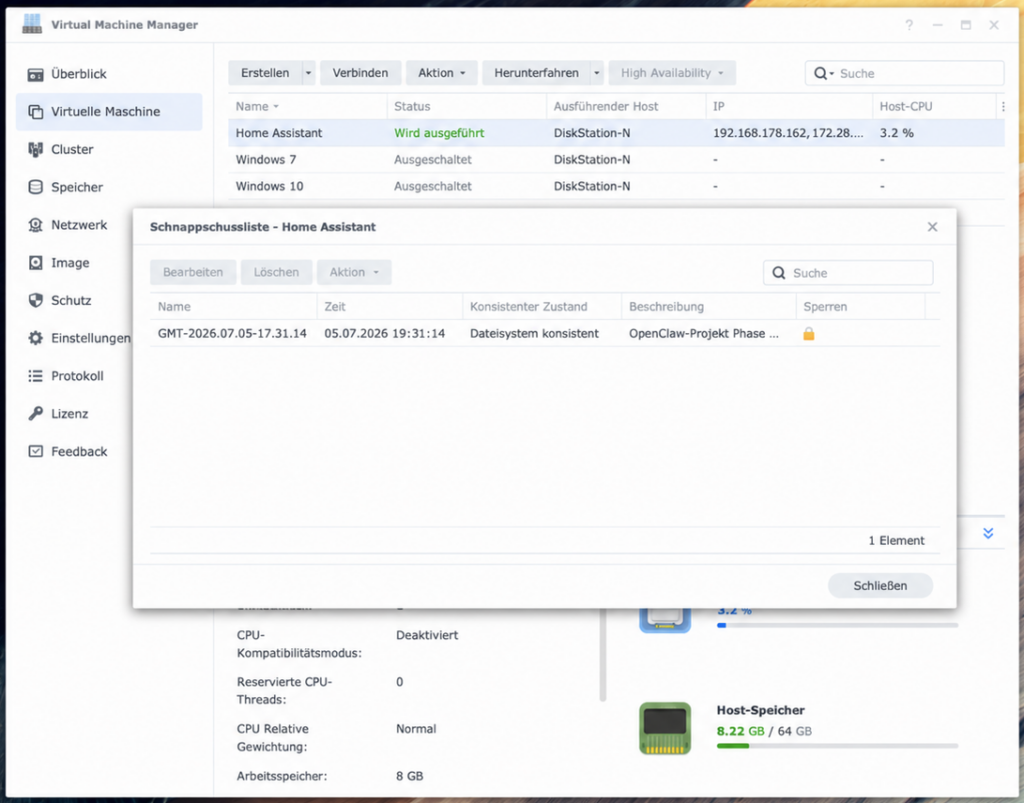This screenshot has height=803, width=1024.
Task: Click the Erstellen button
Action: click(x=264, y=73)
